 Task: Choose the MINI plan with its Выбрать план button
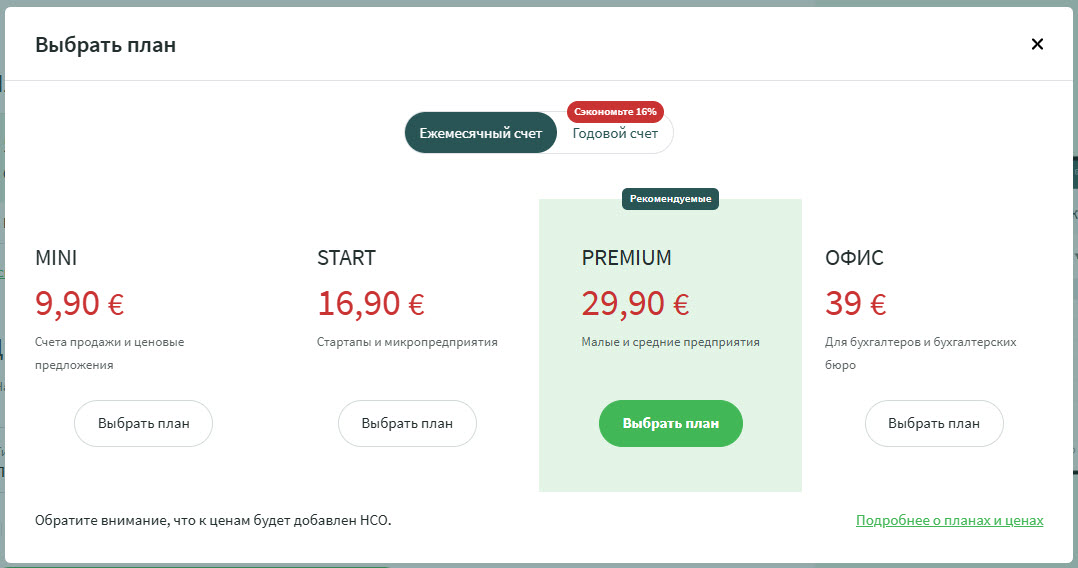(144, 423)
